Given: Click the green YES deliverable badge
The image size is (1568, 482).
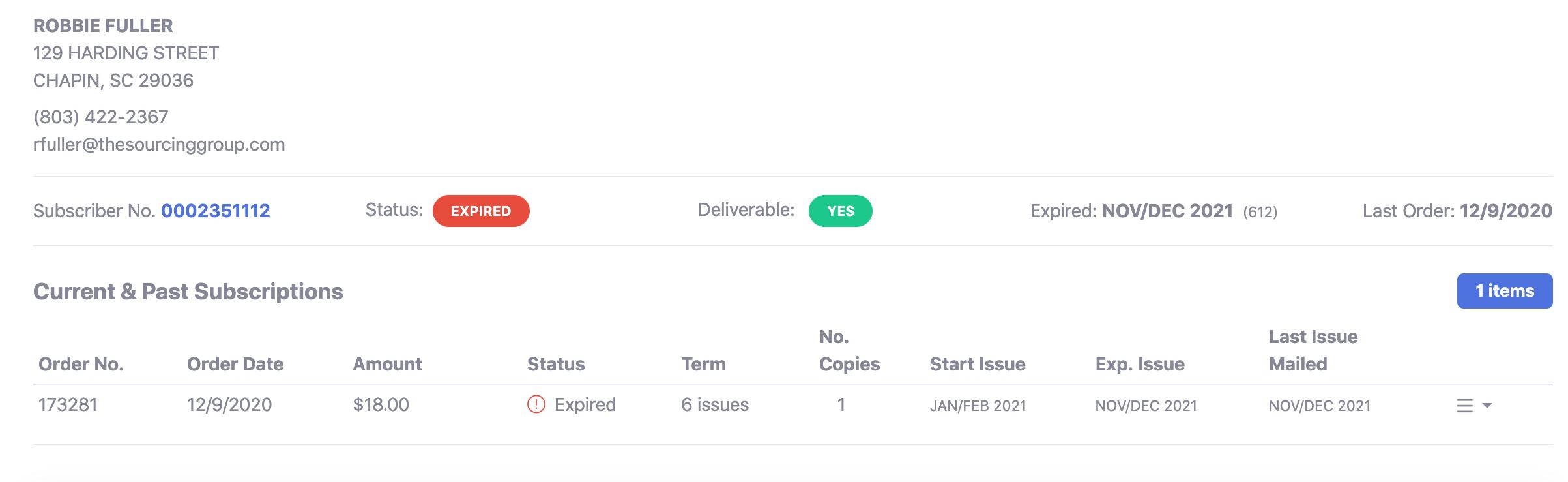Looking at the screenshot, I should coord(840,211).
